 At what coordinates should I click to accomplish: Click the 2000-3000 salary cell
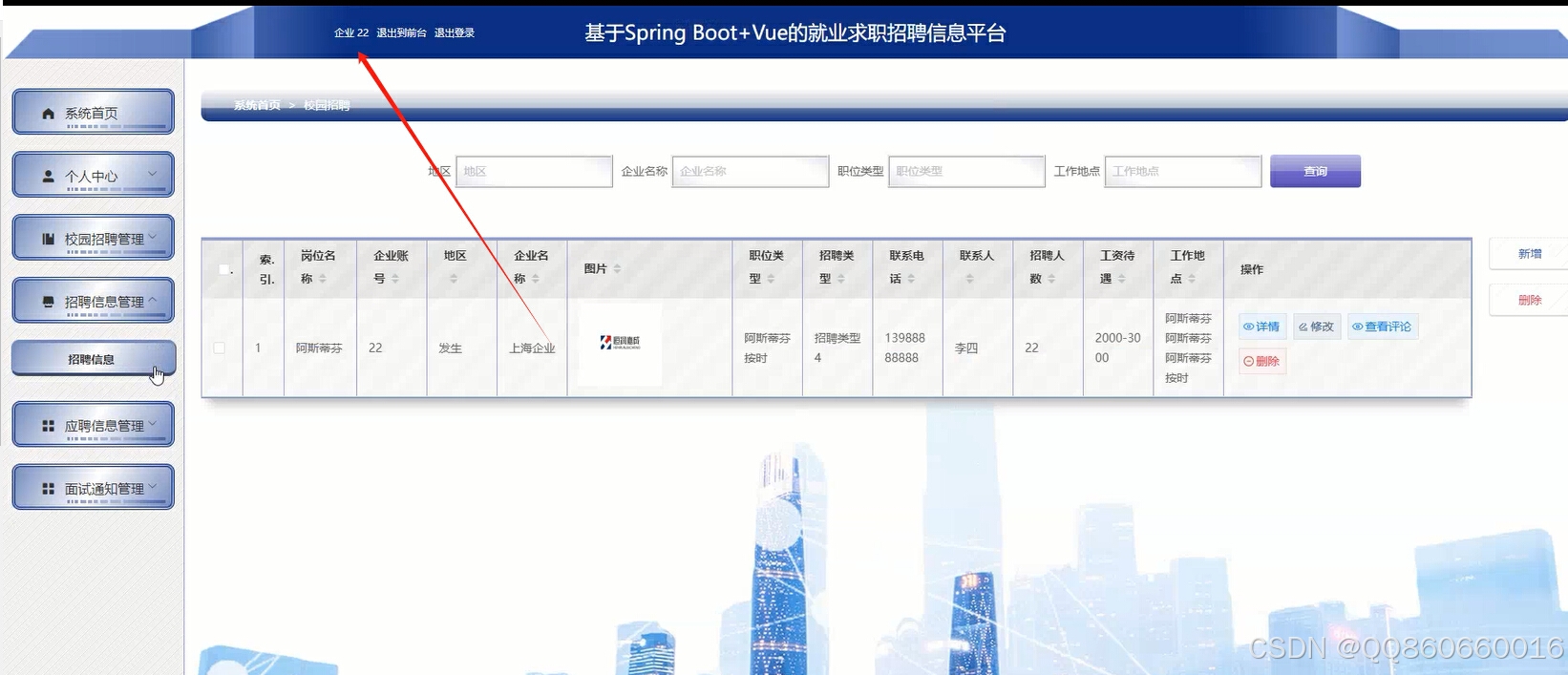click(x=1117, y=348)
